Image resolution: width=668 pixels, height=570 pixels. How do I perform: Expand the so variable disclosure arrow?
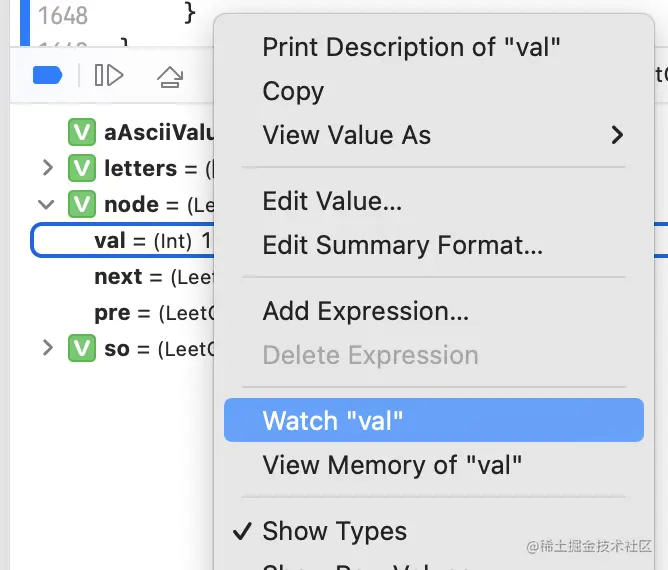pyautogui.click(x=47, y=349)
